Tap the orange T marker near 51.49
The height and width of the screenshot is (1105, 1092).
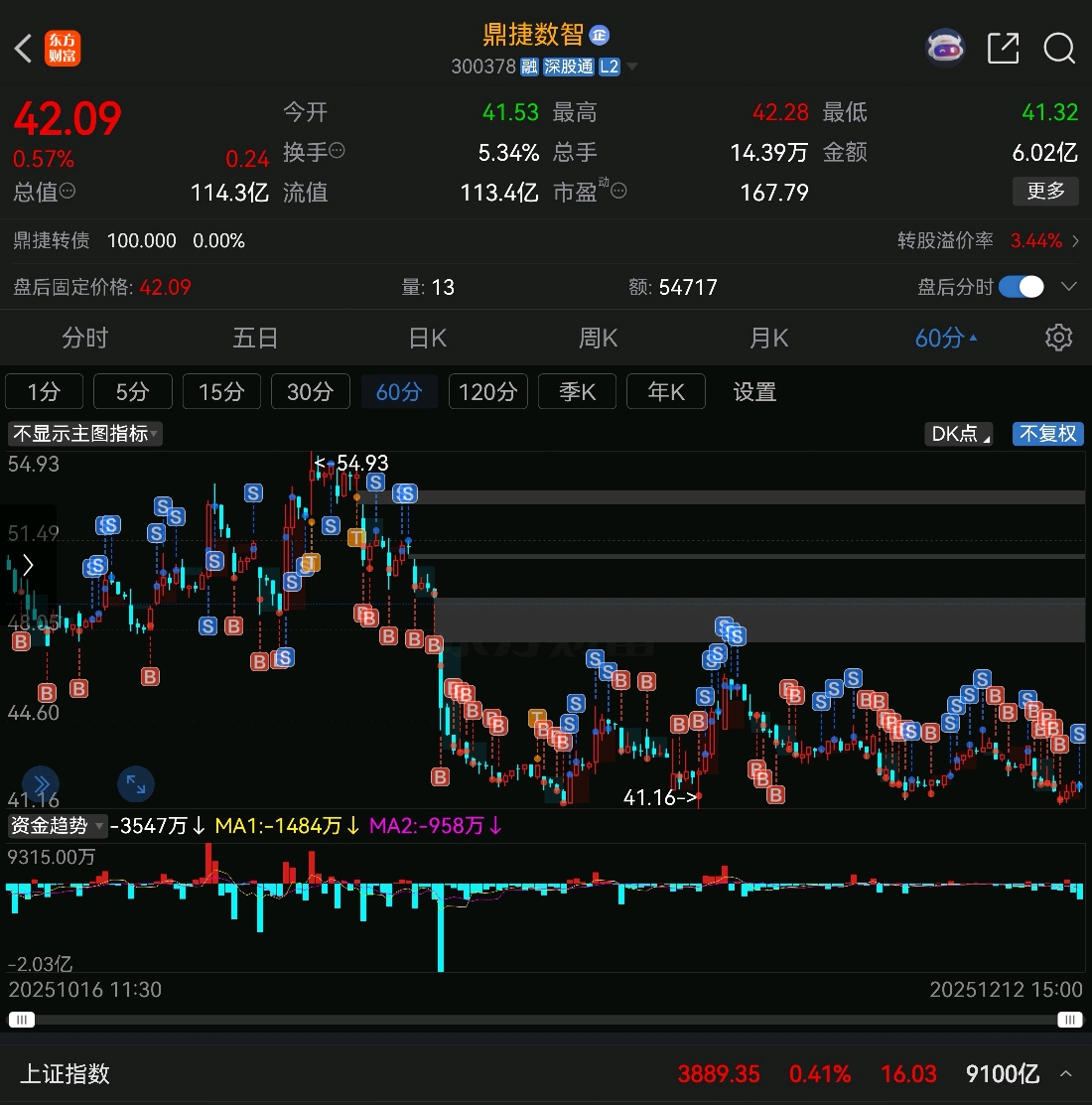[x=356, y=538]
